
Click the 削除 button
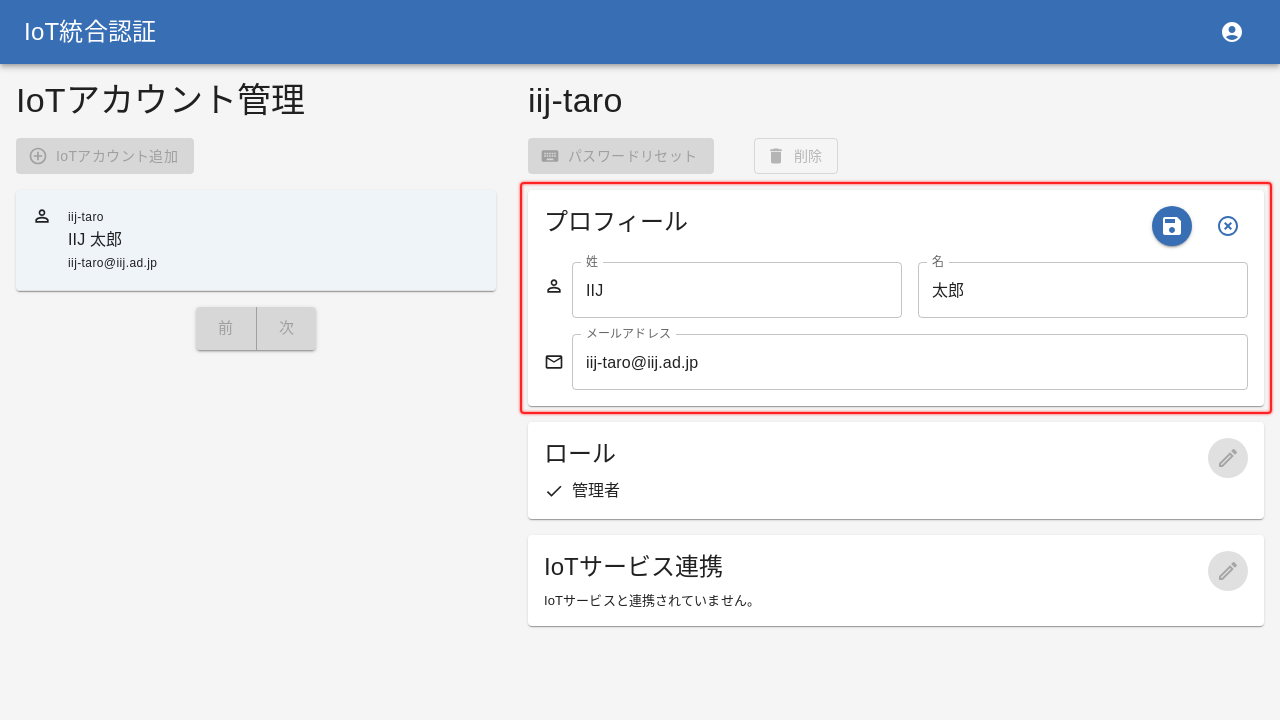[x=795, y=156]
